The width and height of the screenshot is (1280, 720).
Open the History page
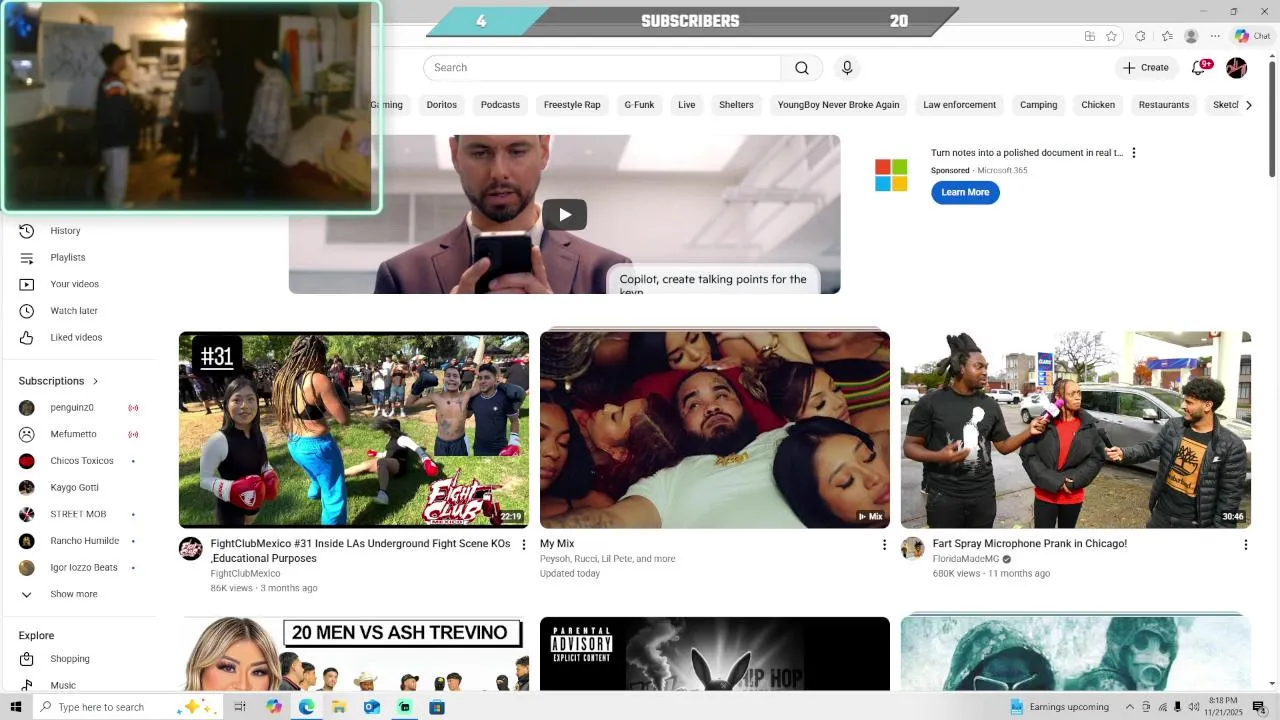pos(65,231)
